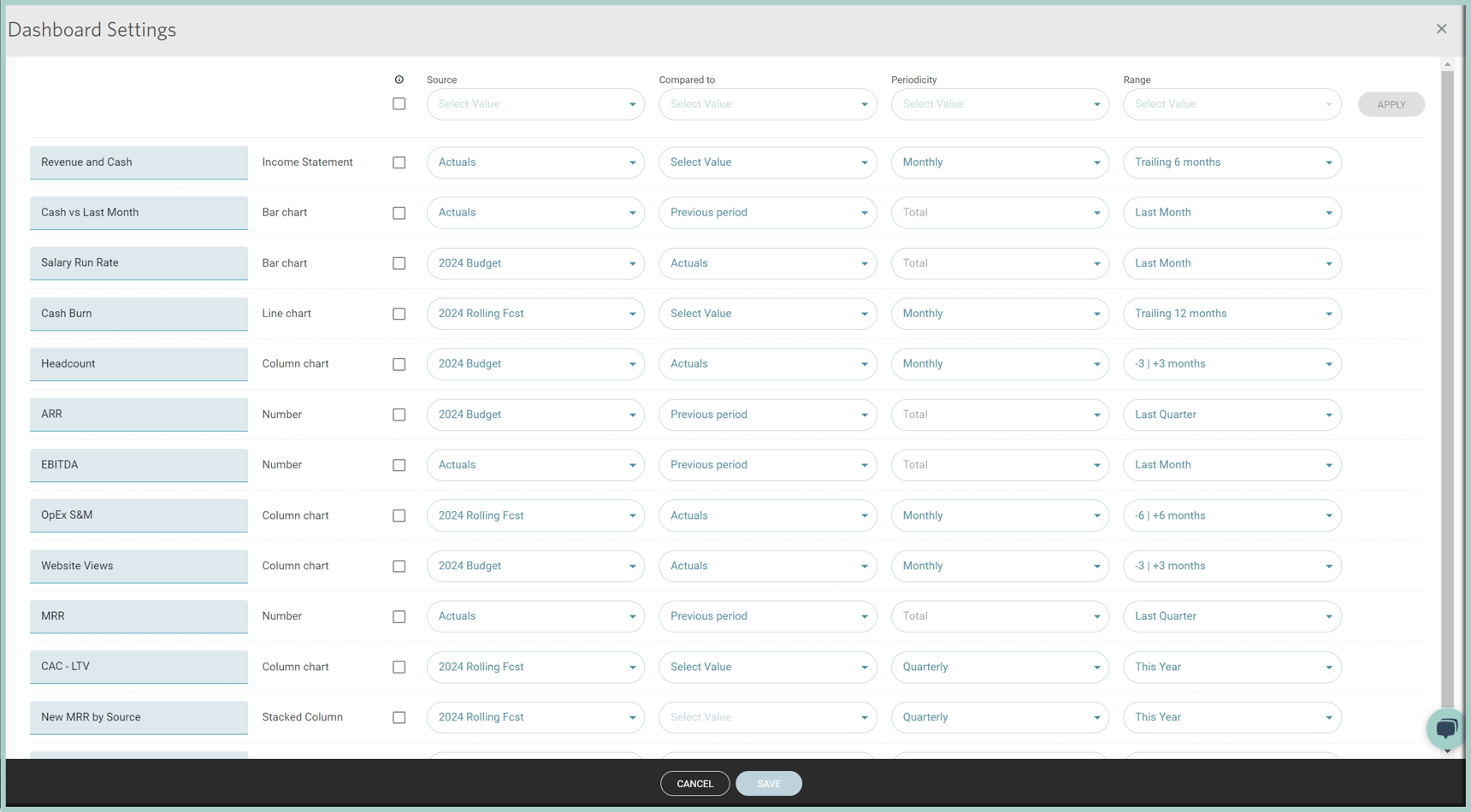Open Periodicity dropdown for CAC - LTV
The width and height of the screenshot is (1471, 812).
tap(999, 667)
